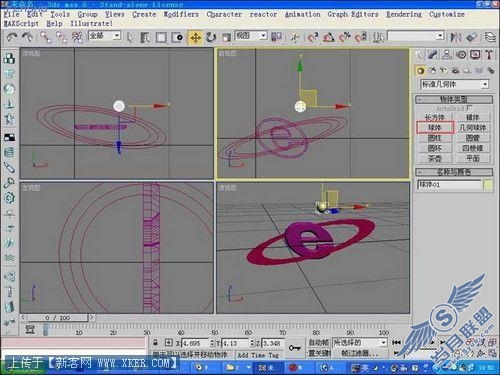Open the 所选择的 key filter dropdown
The width and height of the screenshot is (500, 375).
359,342
